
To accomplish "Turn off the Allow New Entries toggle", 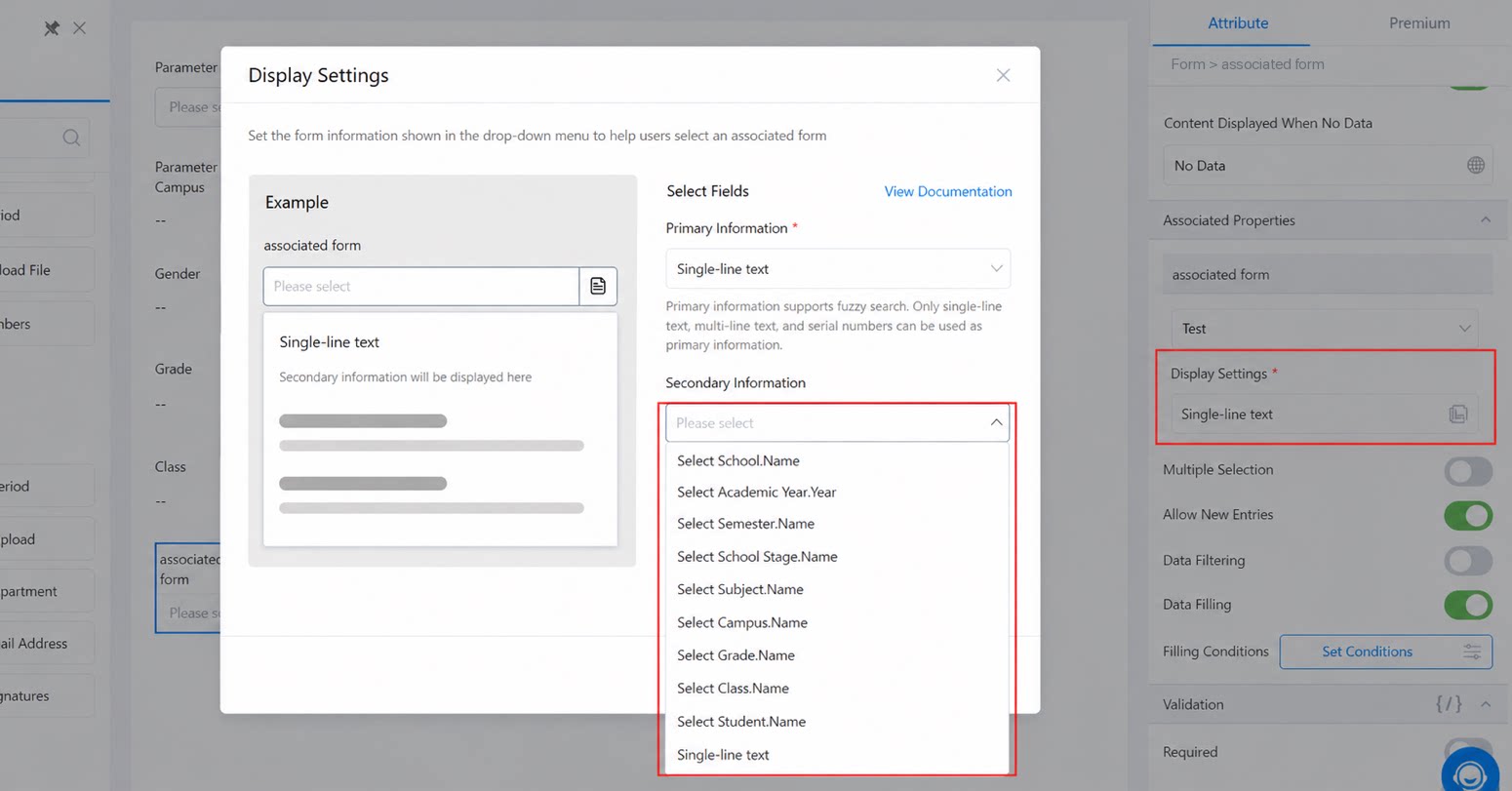I will (1468, 516).
